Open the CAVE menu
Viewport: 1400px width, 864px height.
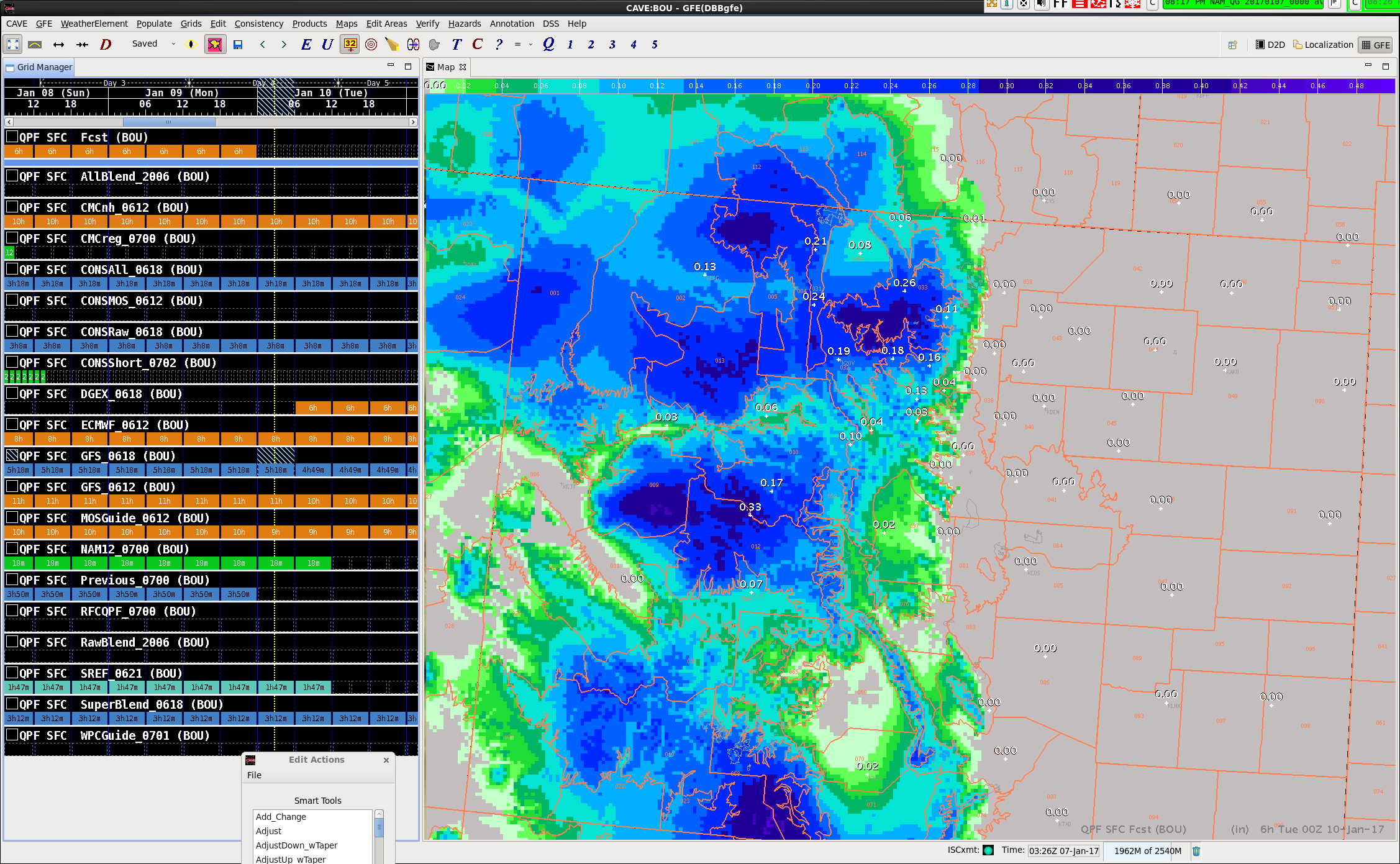click(17, 24)
